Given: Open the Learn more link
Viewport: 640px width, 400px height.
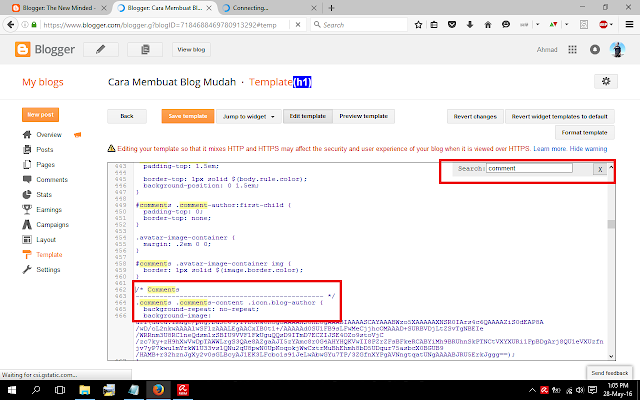Looking at the screenshot, I should coord(550,149).
